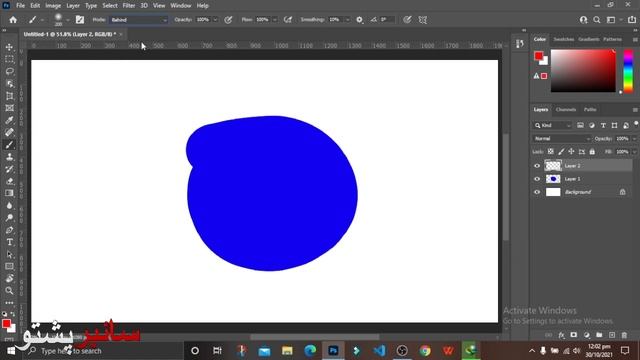Open the Select menu
The image size is (640, 360).
point(110,6)
